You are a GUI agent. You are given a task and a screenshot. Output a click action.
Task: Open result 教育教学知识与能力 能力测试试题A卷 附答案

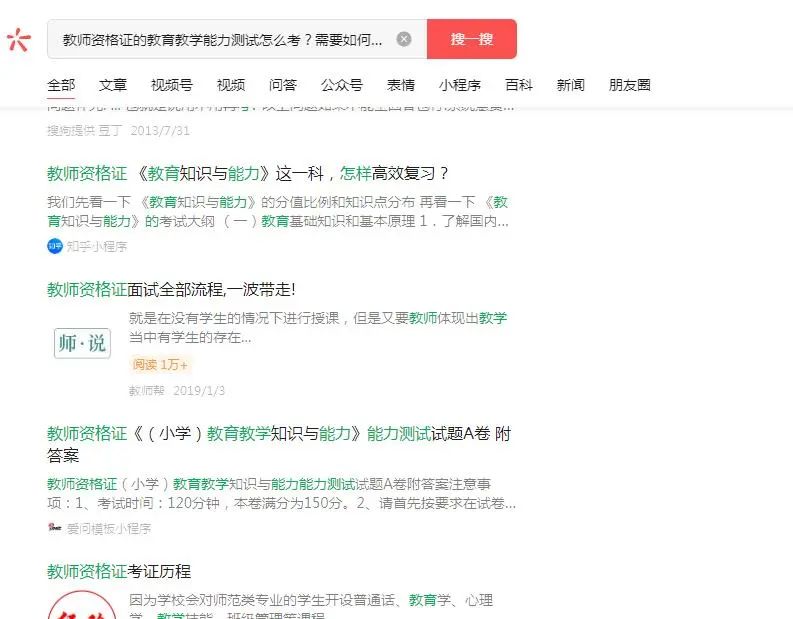(279, 445)
